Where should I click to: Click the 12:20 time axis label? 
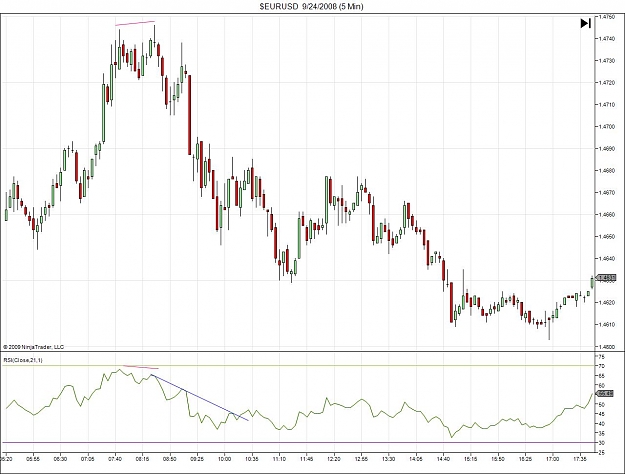(334, 459)
